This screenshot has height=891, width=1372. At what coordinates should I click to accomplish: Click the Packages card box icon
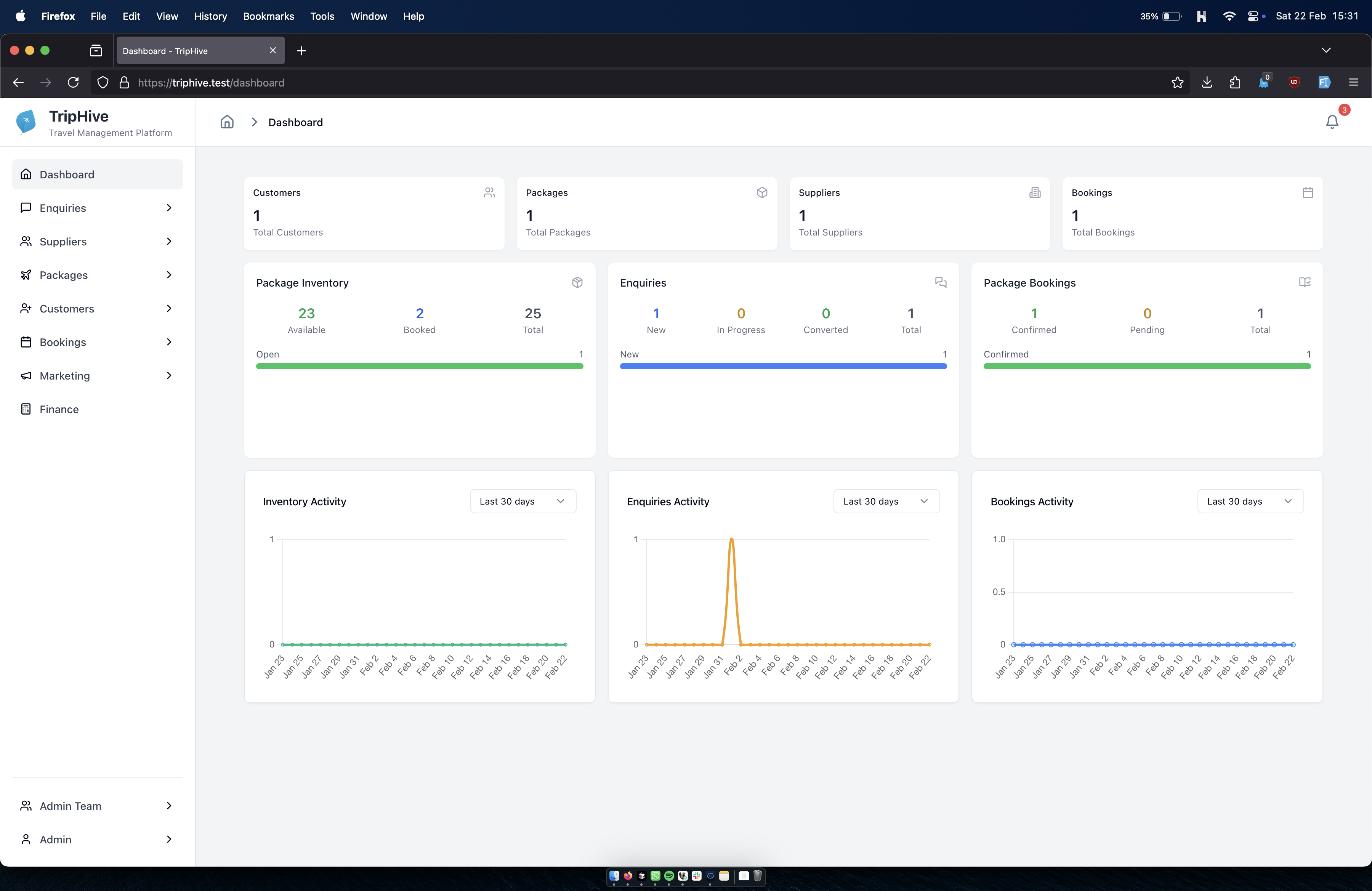[761, 192]
